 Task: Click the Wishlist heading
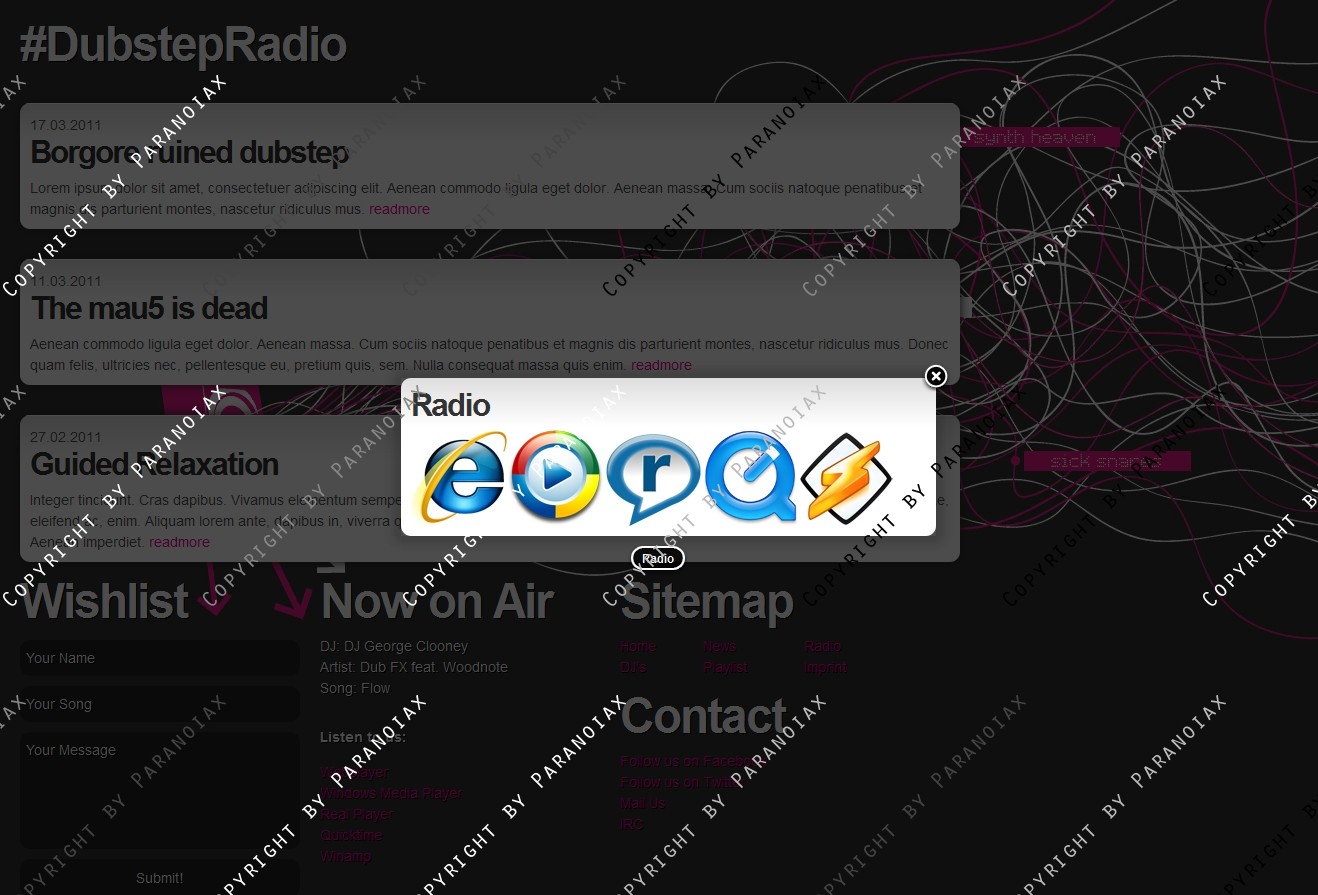tap(105, 601)
